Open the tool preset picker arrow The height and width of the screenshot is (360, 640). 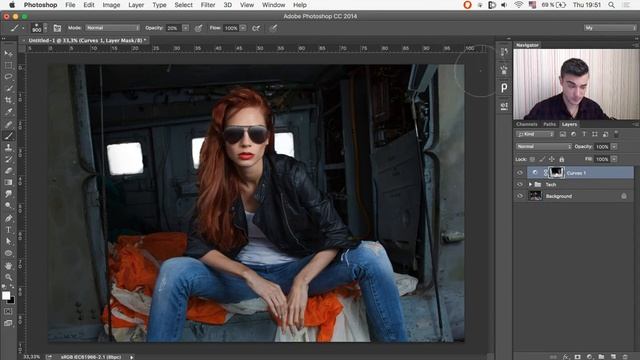tap(23, 28)
